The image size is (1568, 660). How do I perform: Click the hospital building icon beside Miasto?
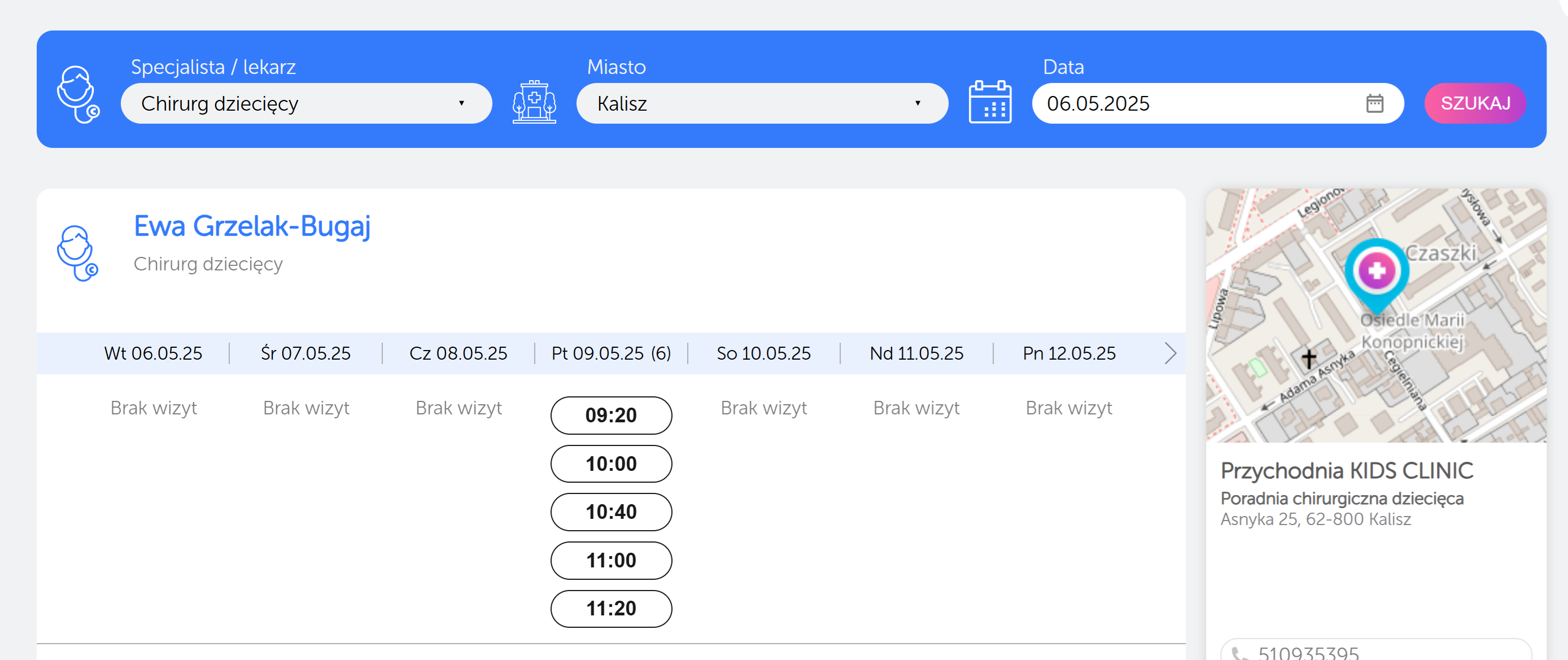(534, 102)
